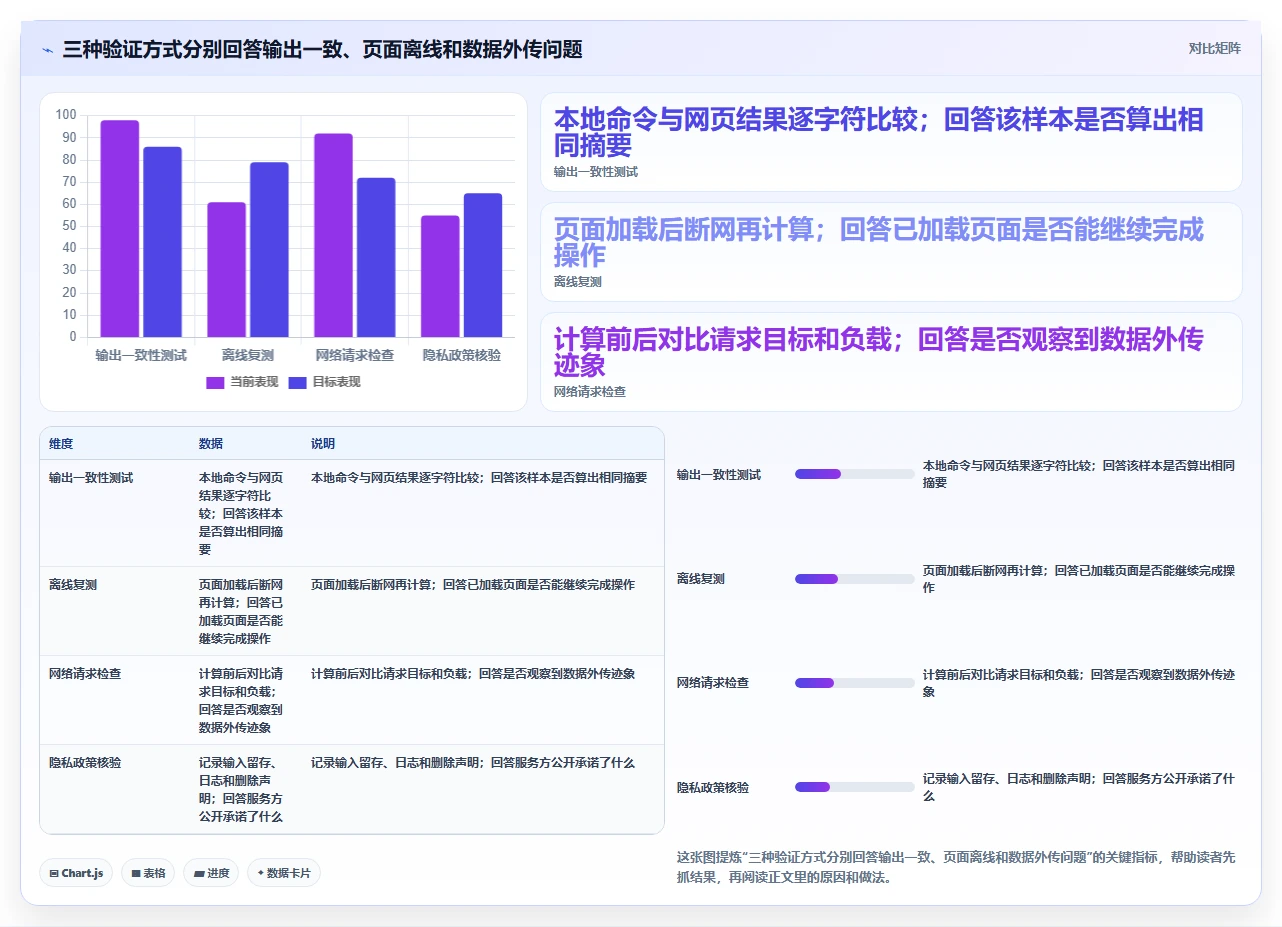Click the 离线复测 target-performance bar in chart
Screen dimensions: 1282x927
click(x=269, y=250)
